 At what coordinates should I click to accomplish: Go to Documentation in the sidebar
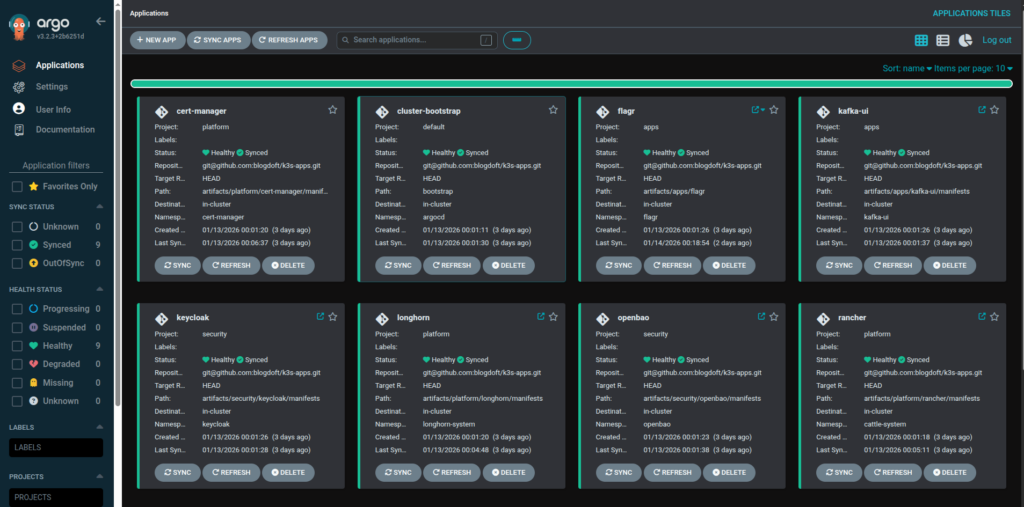point(65,130)
